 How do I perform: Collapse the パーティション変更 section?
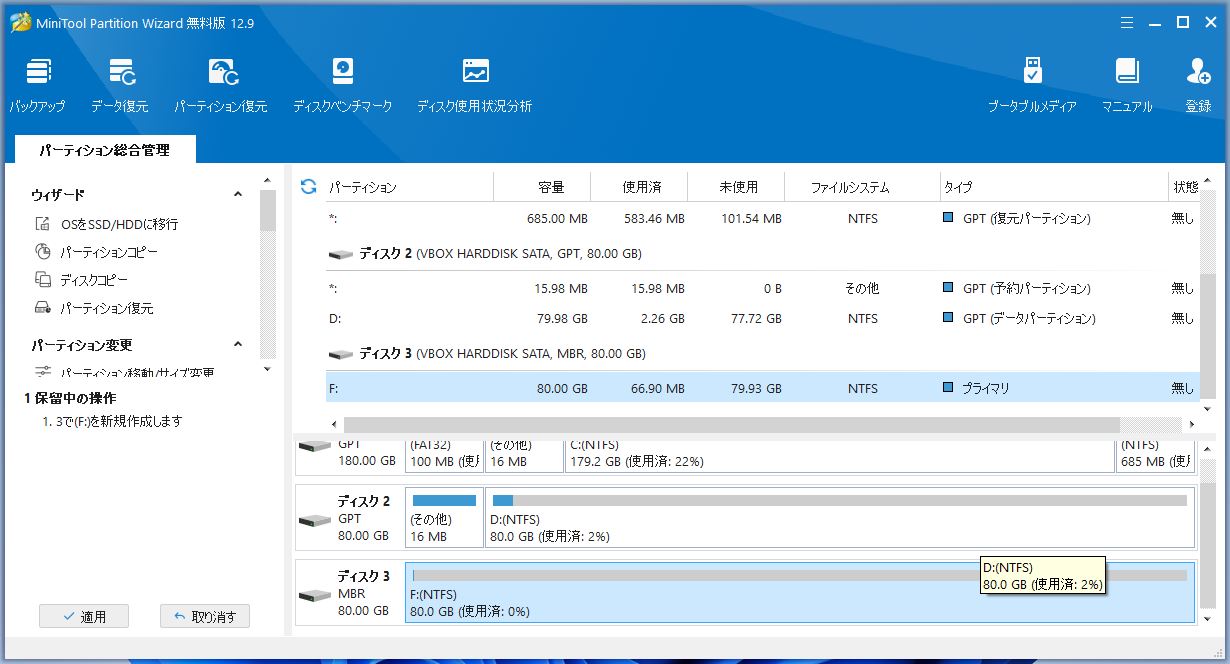click(x=238, y=343)
